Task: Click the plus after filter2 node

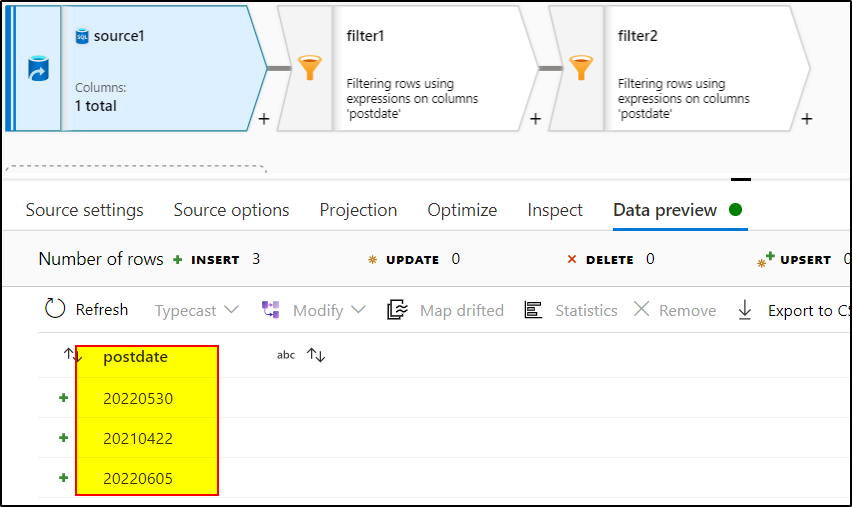Action: [x=806, y=118]
